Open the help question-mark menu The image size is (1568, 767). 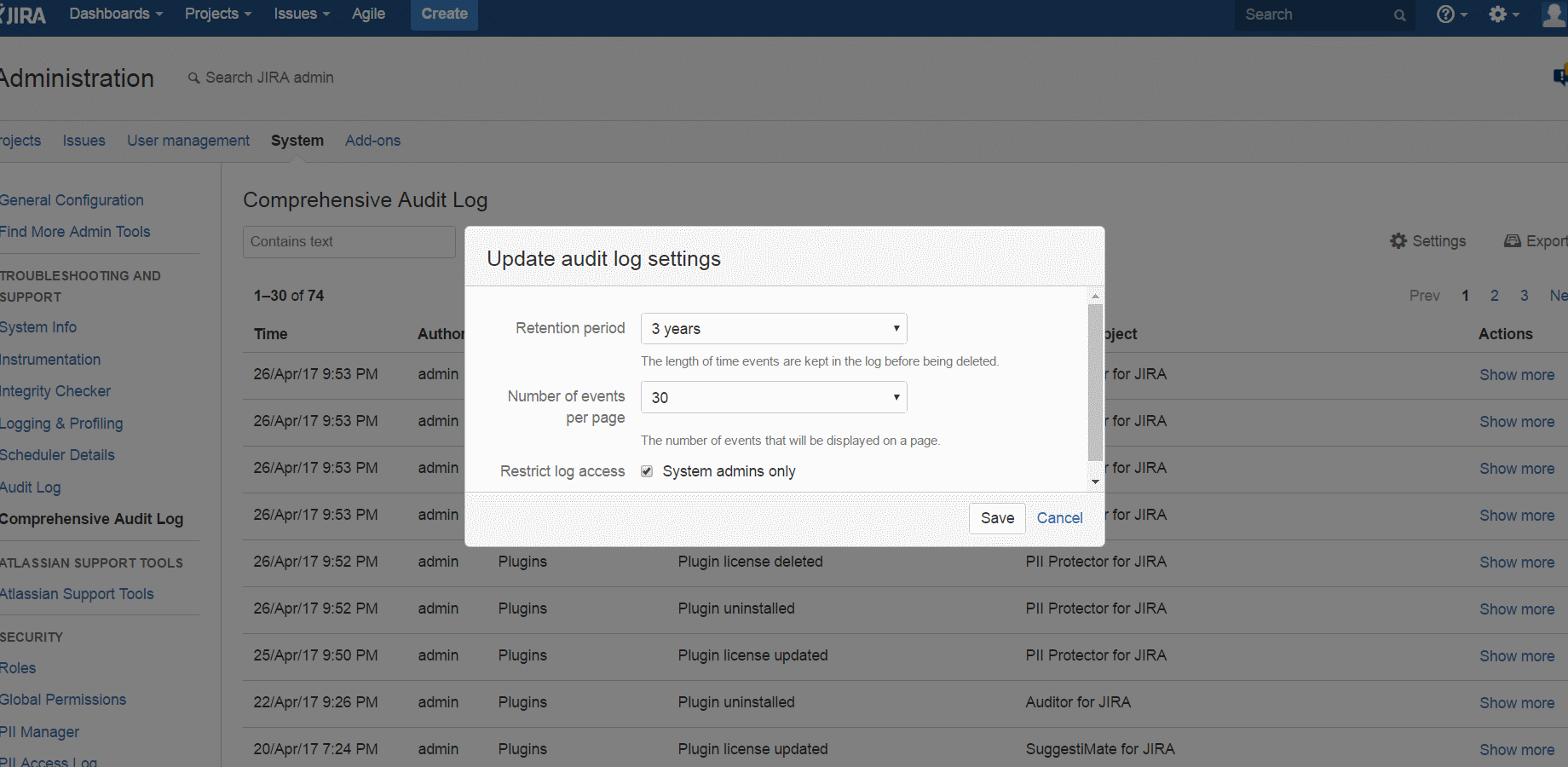coord(1451,14)
